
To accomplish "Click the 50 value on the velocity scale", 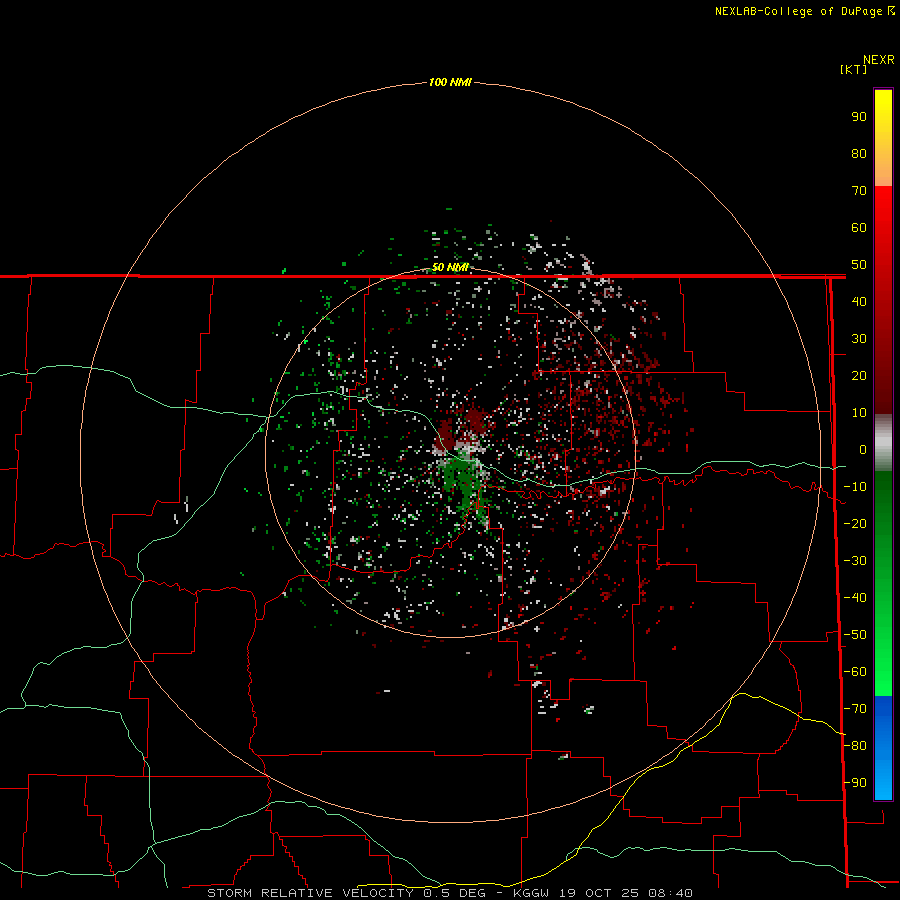I will 859,265.
